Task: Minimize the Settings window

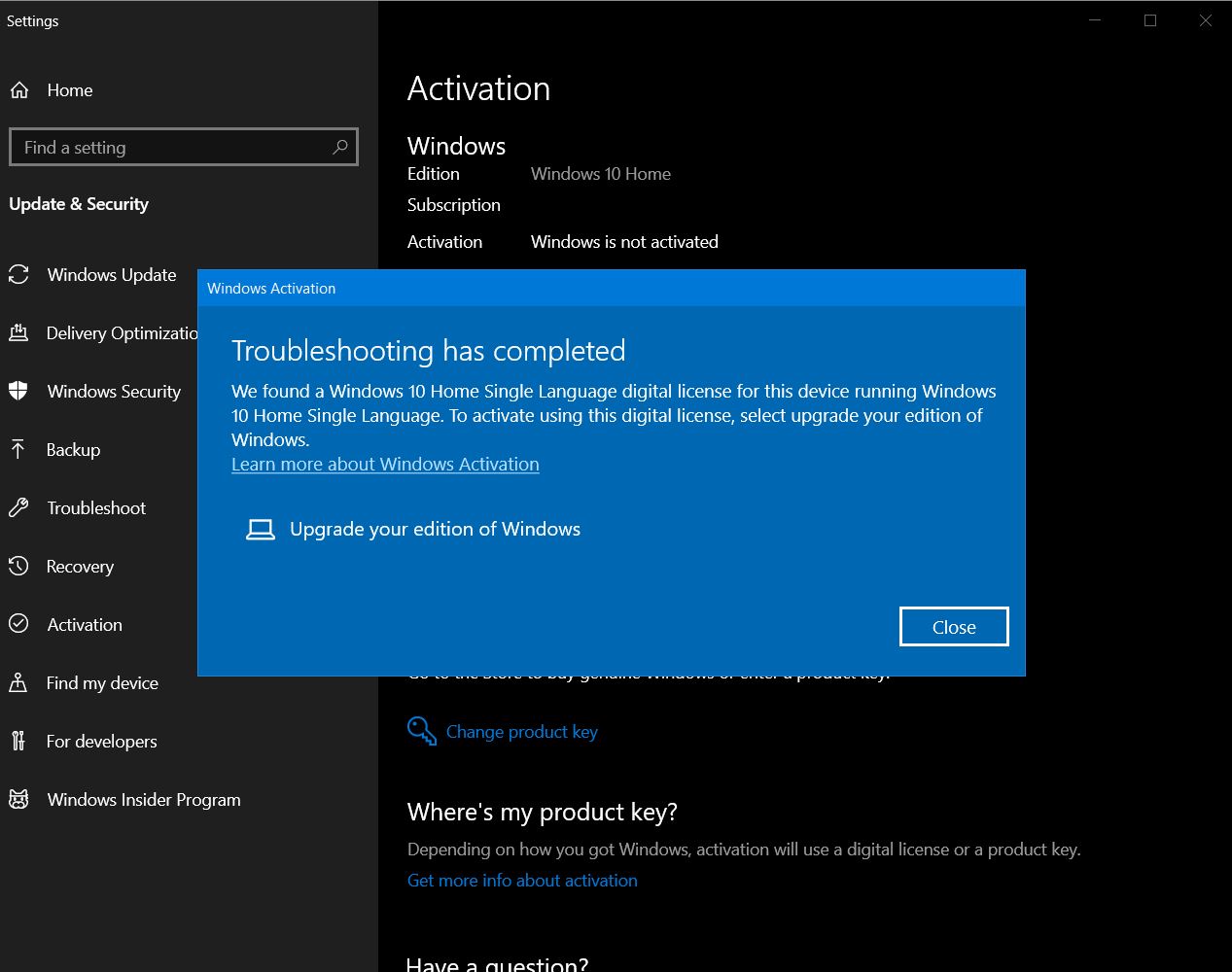Action: pyautogui.click(x=1095, y=20)
